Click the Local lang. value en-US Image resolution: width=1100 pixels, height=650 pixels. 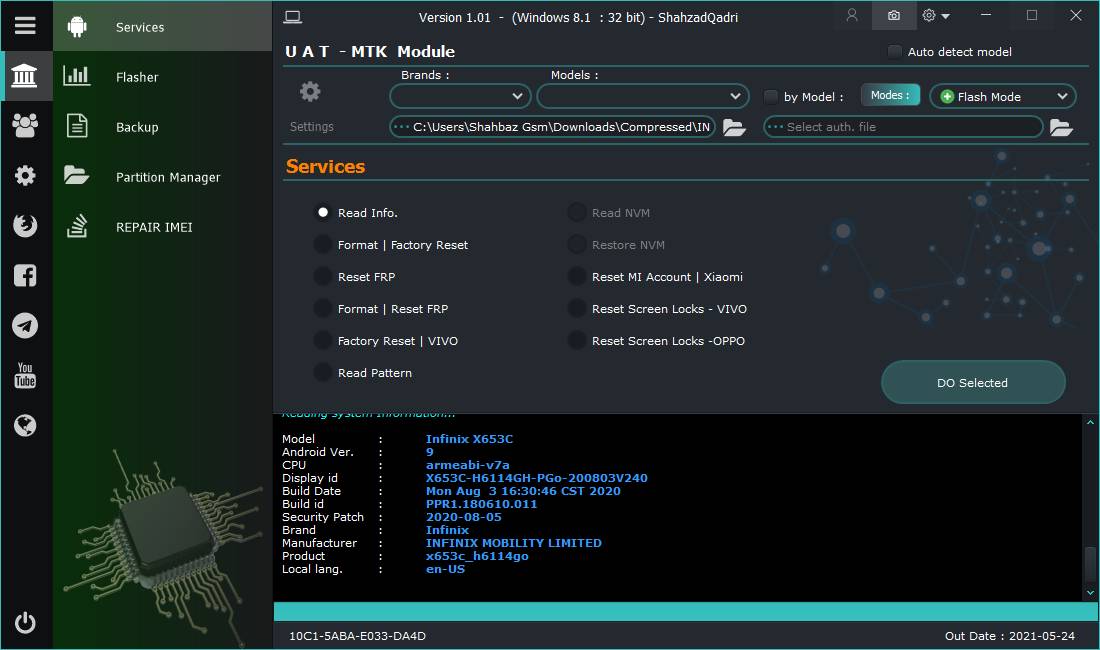(445, 569)
